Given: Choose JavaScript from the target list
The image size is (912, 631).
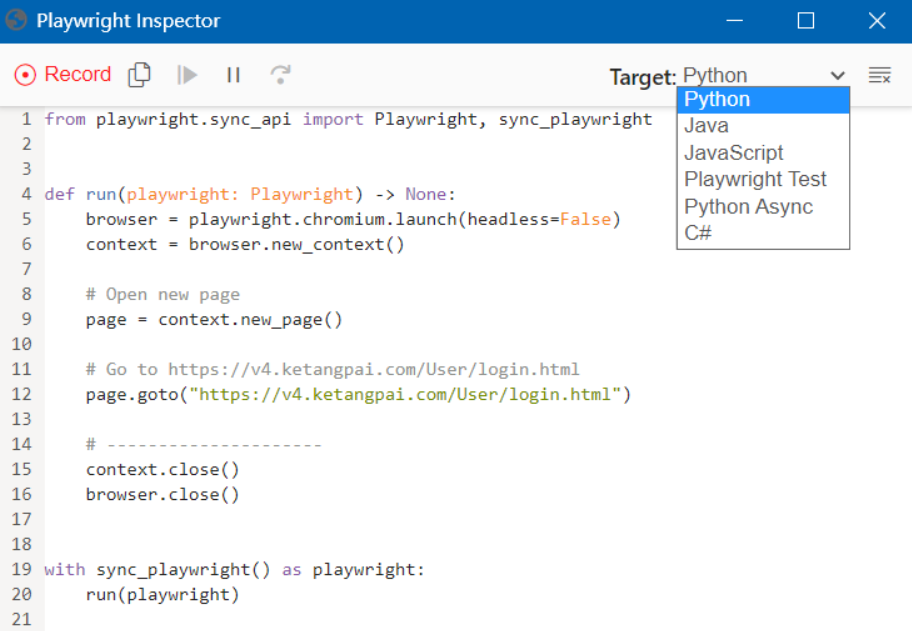Looking at the screenshot, I should point(763,153).
